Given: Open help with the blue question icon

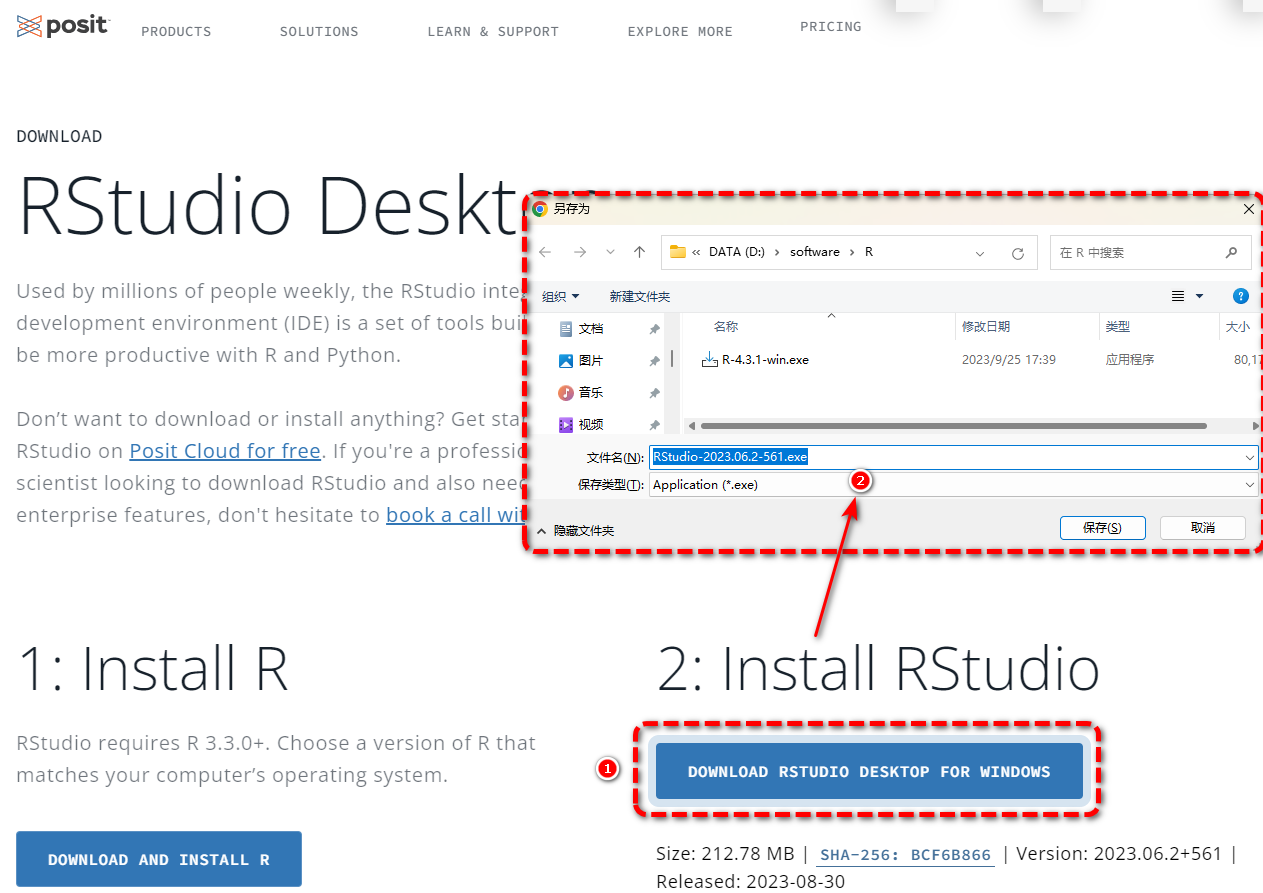Looking at the screenshot, I should tap(1241, 296).
